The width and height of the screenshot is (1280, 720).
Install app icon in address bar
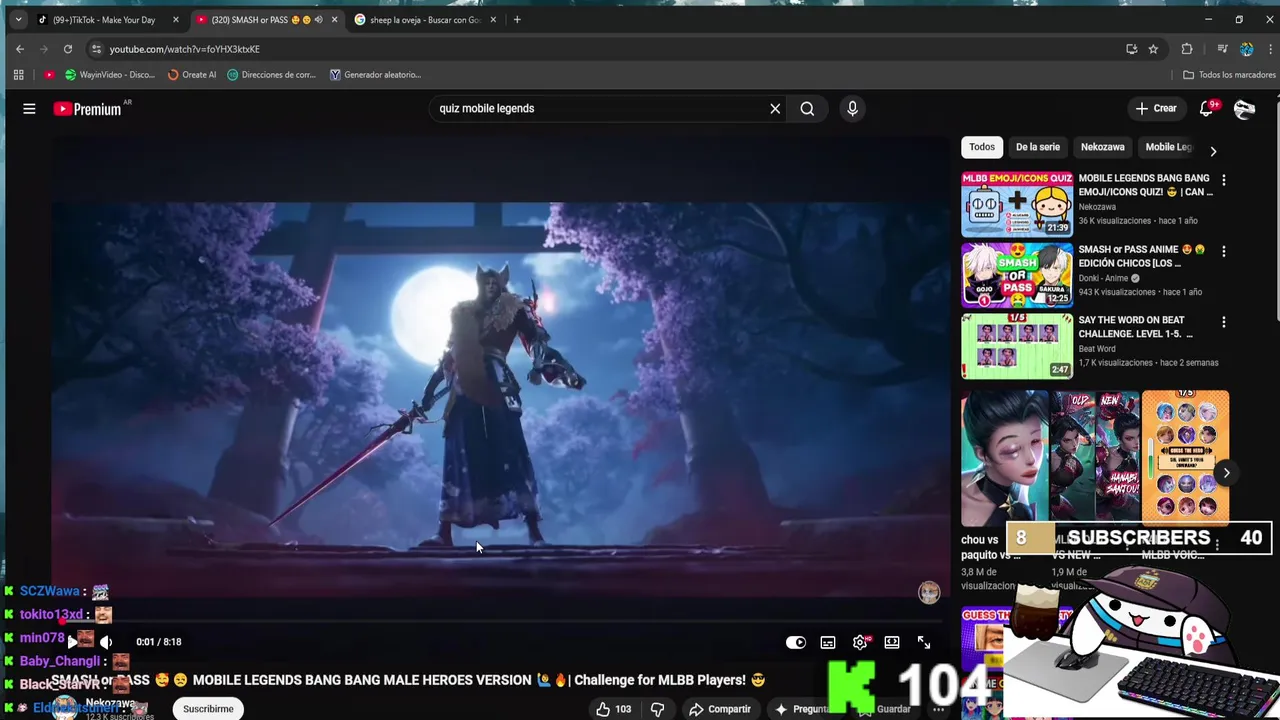(x=1131, y=49)
